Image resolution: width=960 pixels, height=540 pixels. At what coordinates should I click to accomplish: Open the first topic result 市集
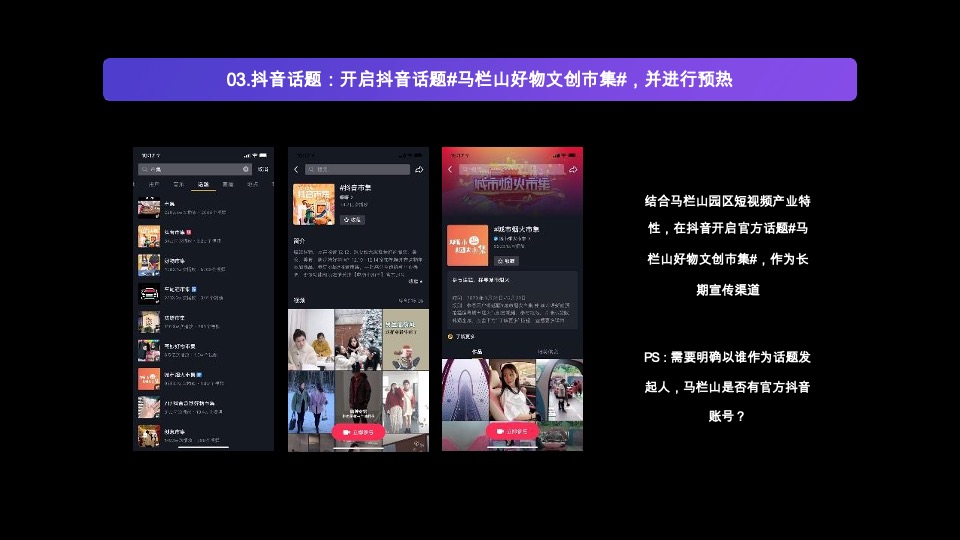[x=203, y=208]
